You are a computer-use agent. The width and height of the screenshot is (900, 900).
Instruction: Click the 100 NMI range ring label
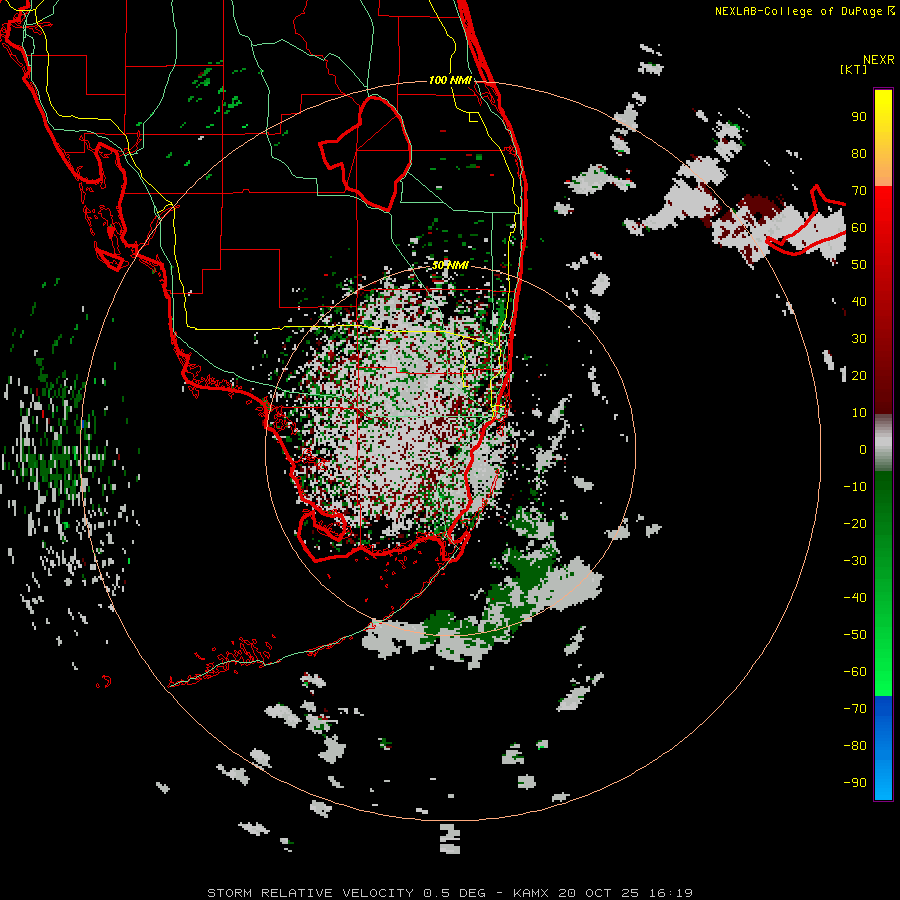[451, 80]
